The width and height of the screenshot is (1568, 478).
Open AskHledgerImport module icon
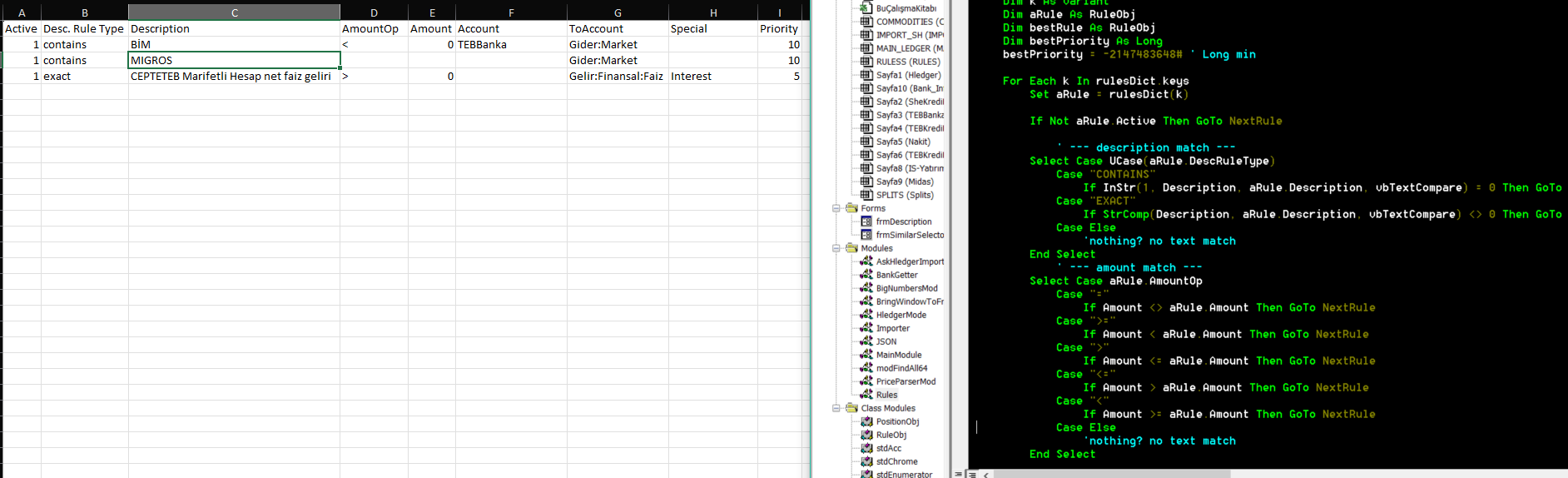866,261
